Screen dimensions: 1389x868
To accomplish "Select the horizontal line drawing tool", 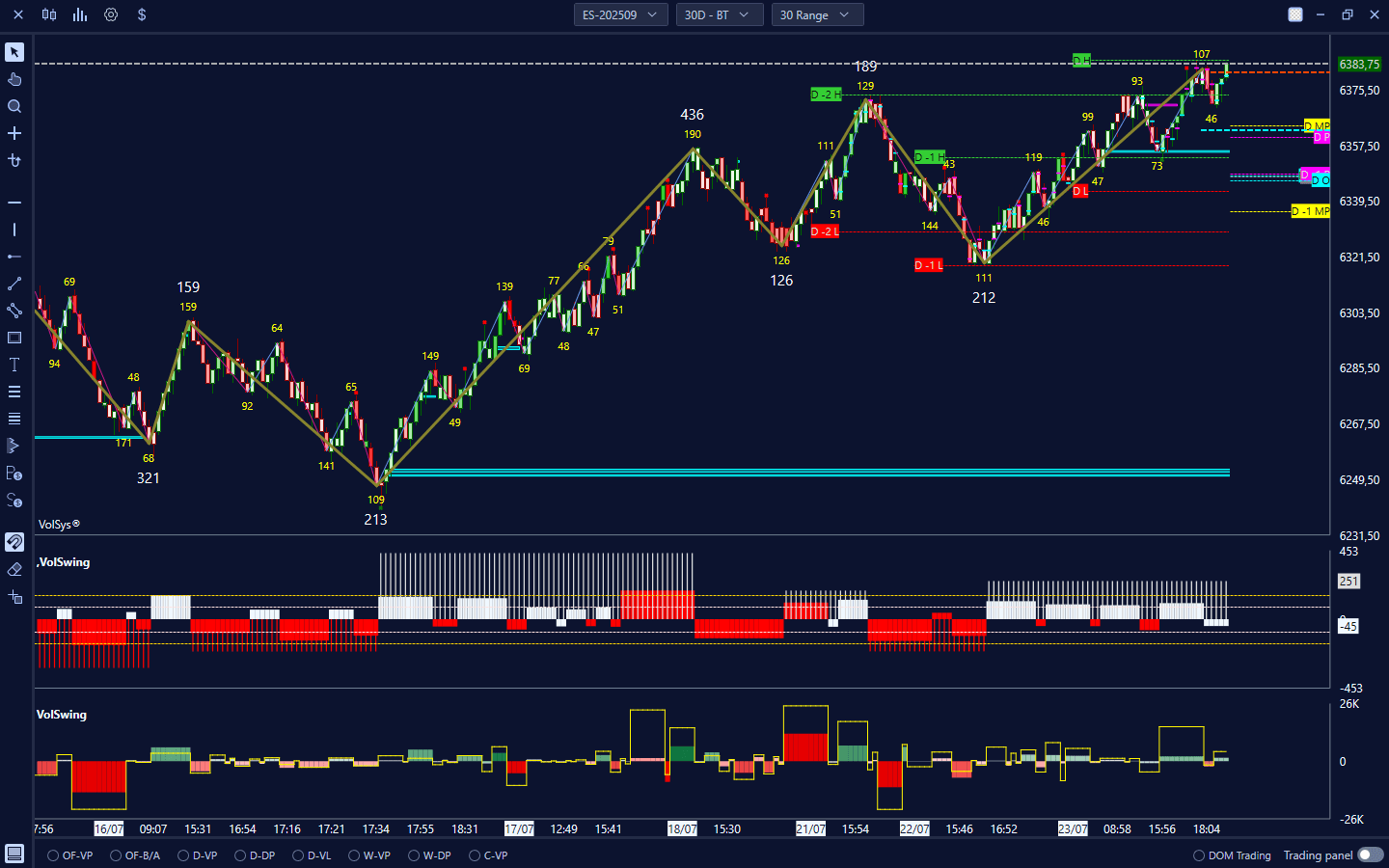I will click(14, 203).
